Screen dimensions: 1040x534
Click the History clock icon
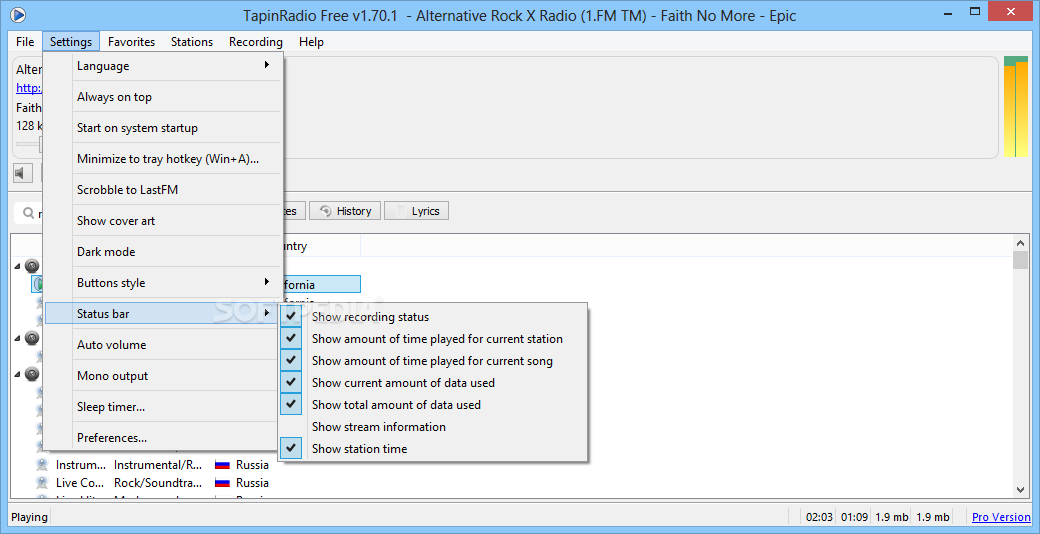(326, 211)
